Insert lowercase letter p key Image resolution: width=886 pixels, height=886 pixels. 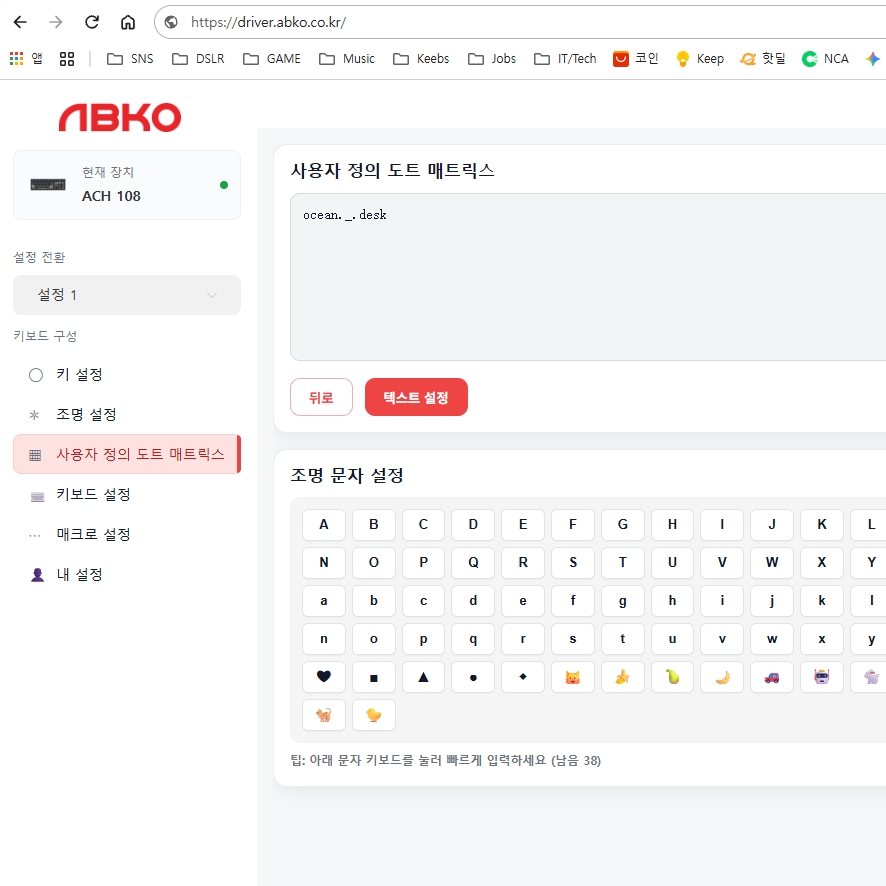423,639
